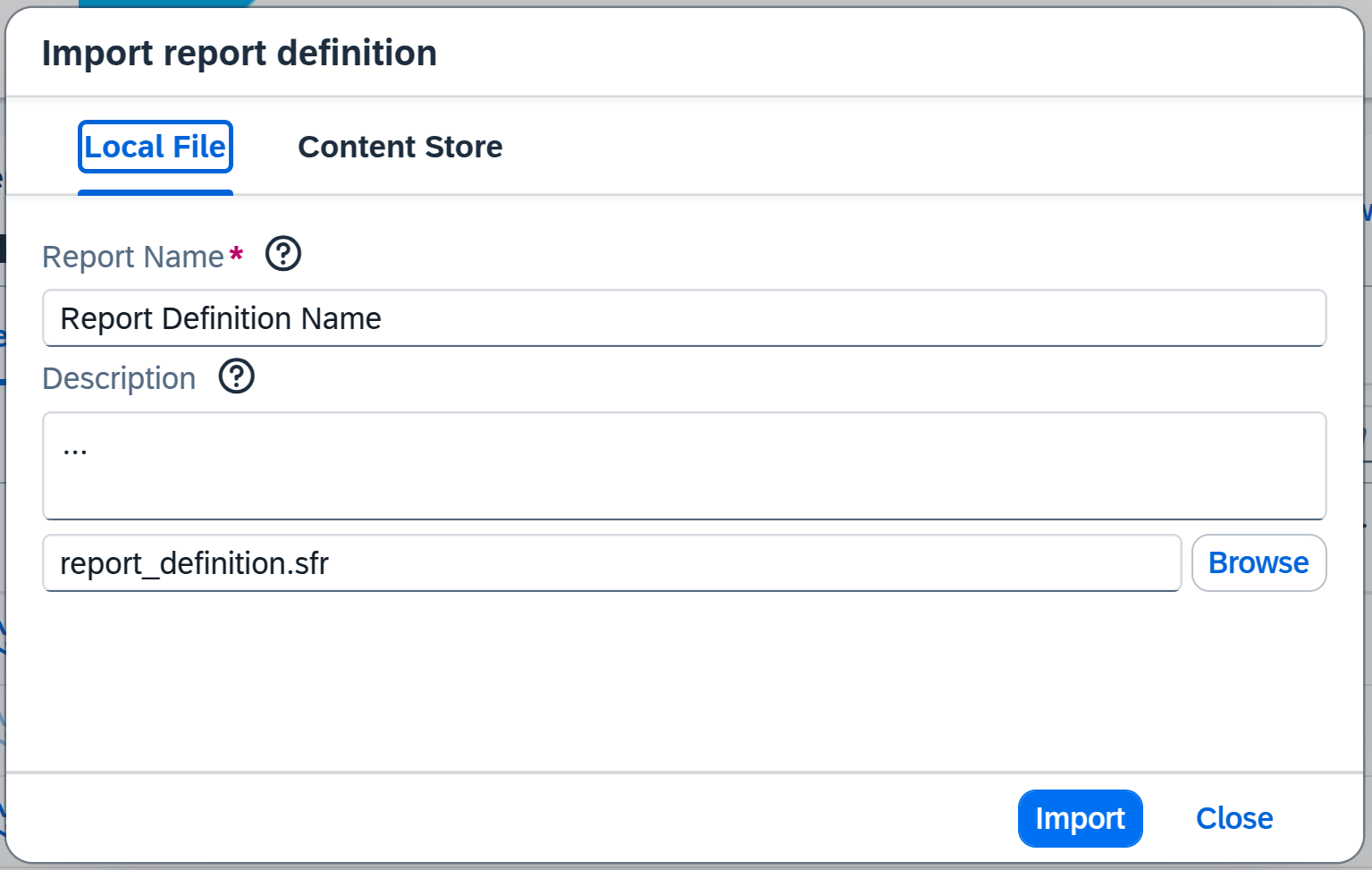Switch to the Local File tab
Image resolution: width=1372 pixels, height=870 pixels.
[156, 147]
